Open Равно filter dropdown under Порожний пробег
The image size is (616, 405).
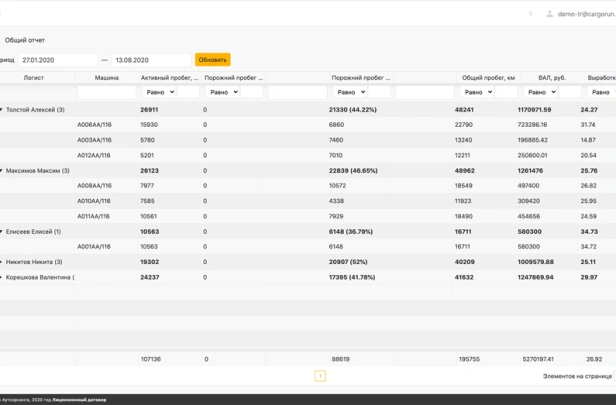pyautogui.click(x=222, y=92)
